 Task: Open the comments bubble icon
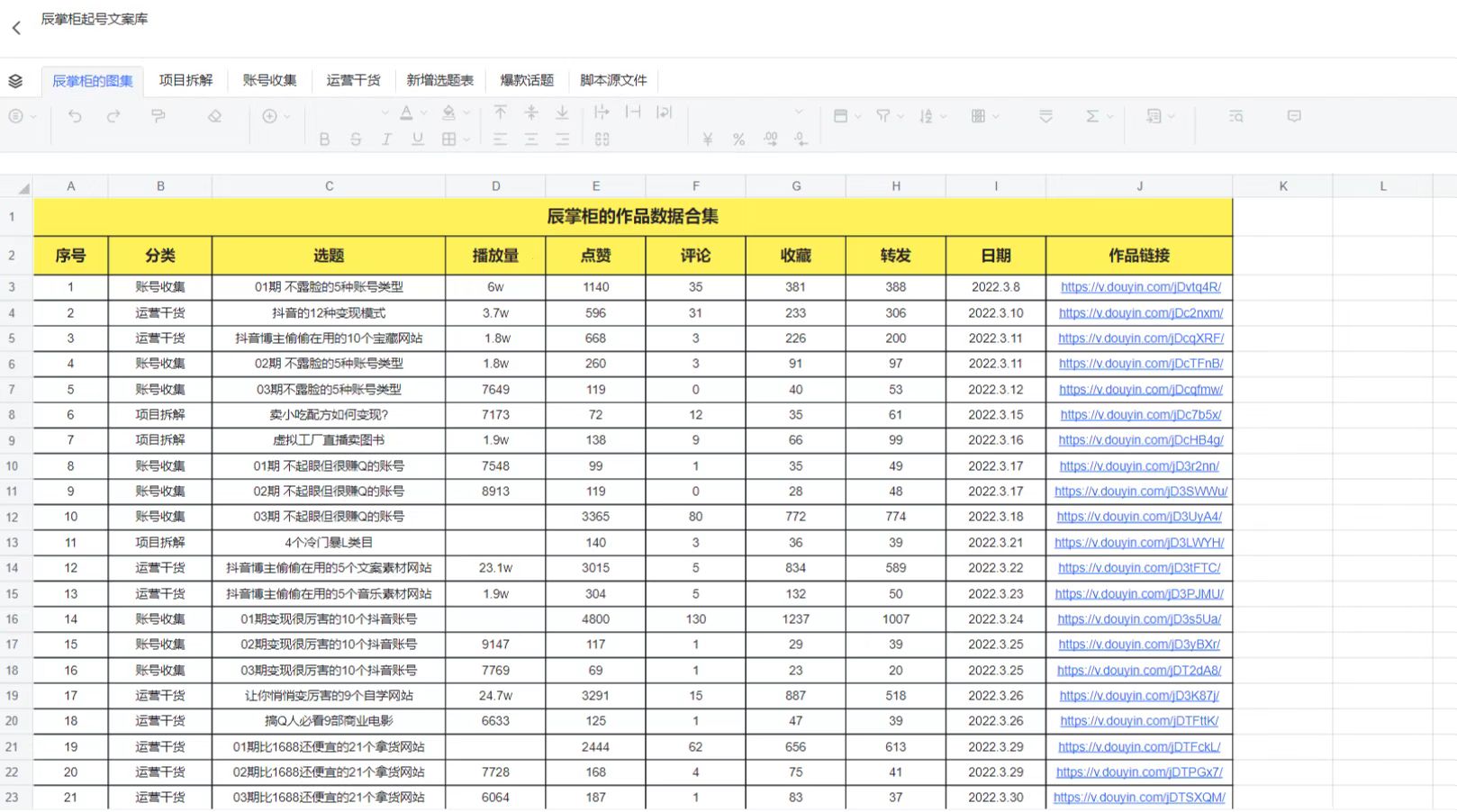1294,116
